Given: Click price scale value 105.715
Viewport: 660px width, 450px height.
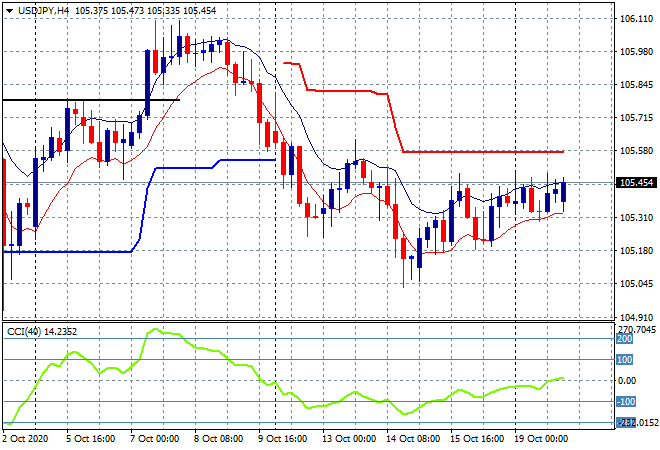Looking at the screenshot, I should pyautogui.click(x=636, y=117).
